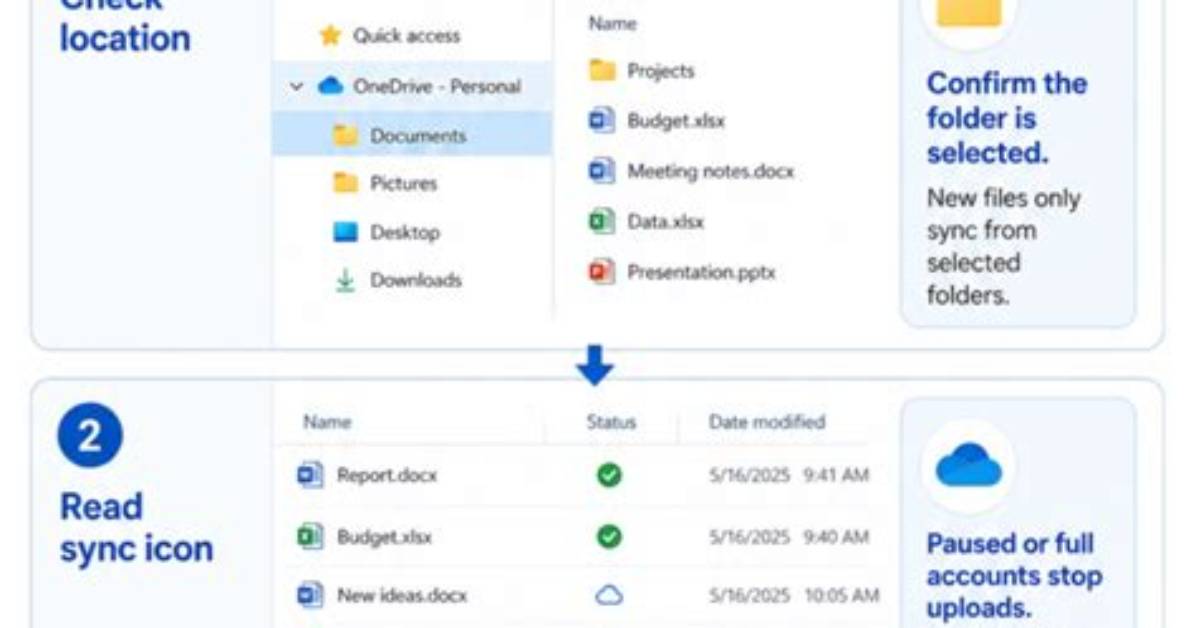Click the OneDrive cloud logo above Paused or full
Image resolution: width=1196 pixels, height=628 pixels.
tap(968, 465)
